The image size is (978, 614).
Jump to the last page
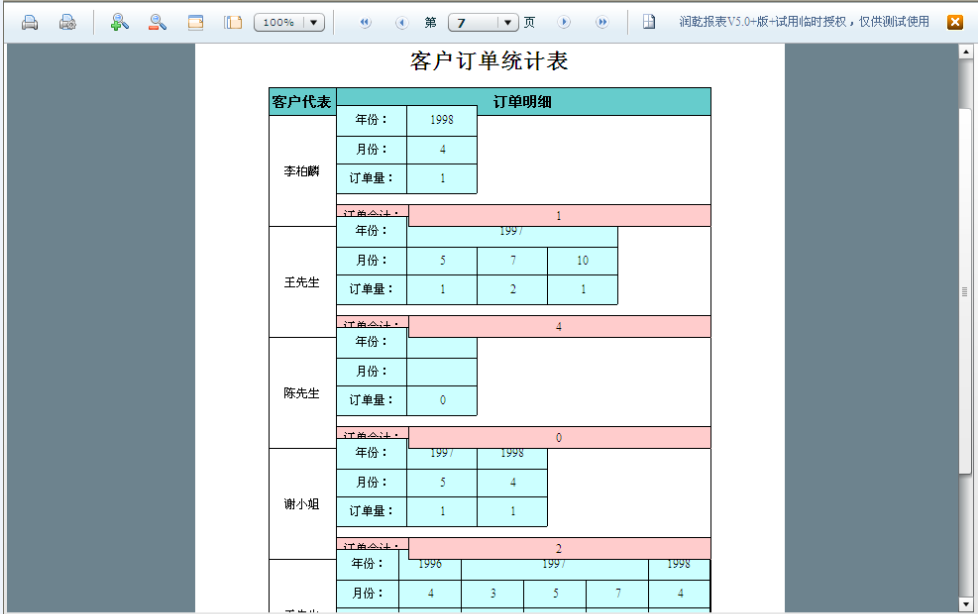(x=602, y=22)
